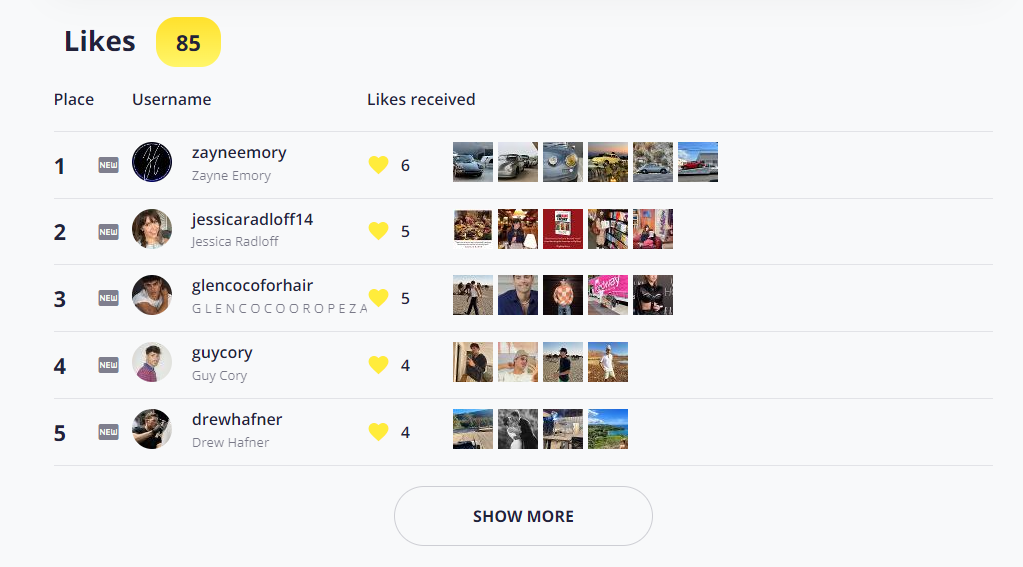Screen dimensions: 1023x567
Task: Open glencocoforhair's round avatar
Action: (152, 295)
